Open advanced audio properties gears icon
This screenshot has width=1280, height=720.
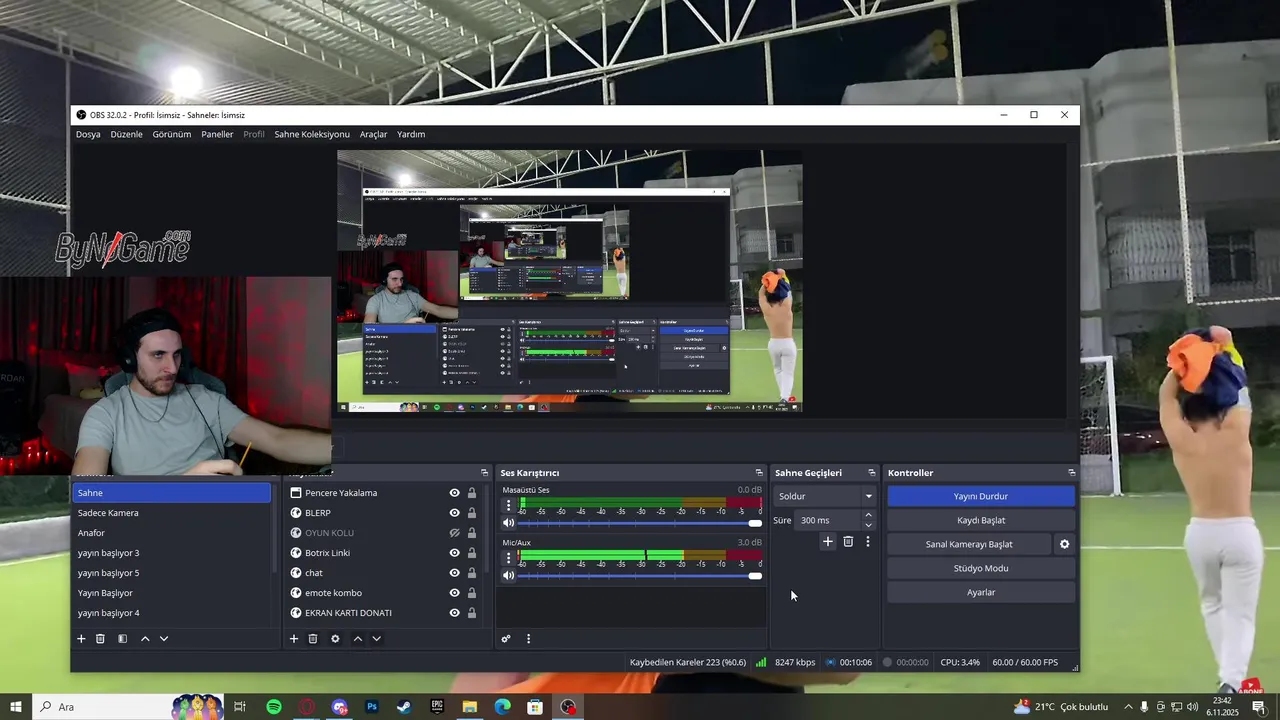click(x=506, y=639)
